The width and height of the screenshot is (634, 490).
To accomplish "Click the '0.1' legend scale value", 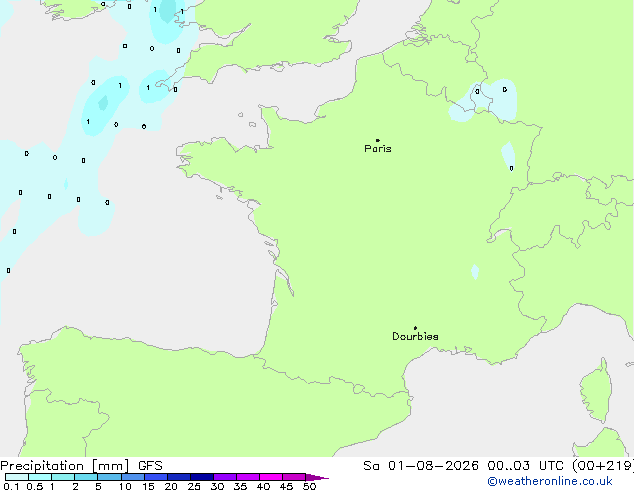I will coord(11,486).
